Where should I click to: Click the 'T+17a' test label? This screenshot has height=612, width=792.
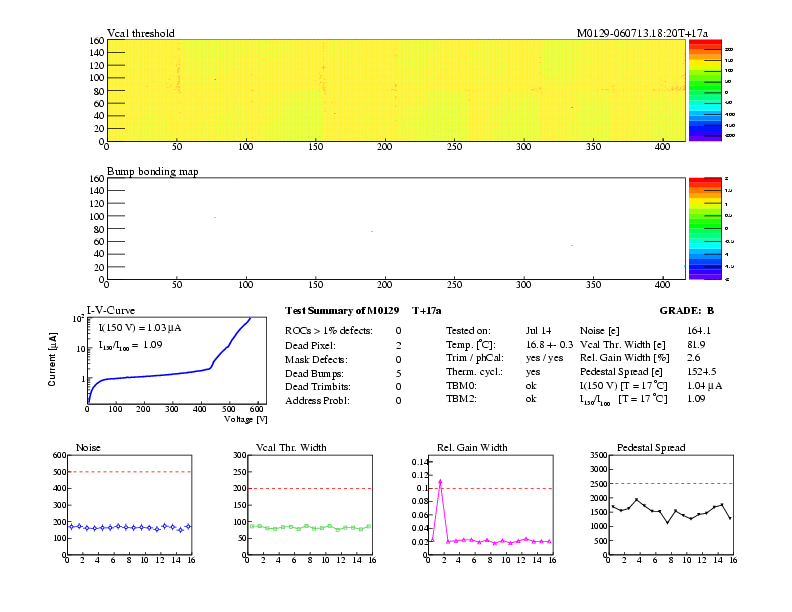click(x=426, y=311)
